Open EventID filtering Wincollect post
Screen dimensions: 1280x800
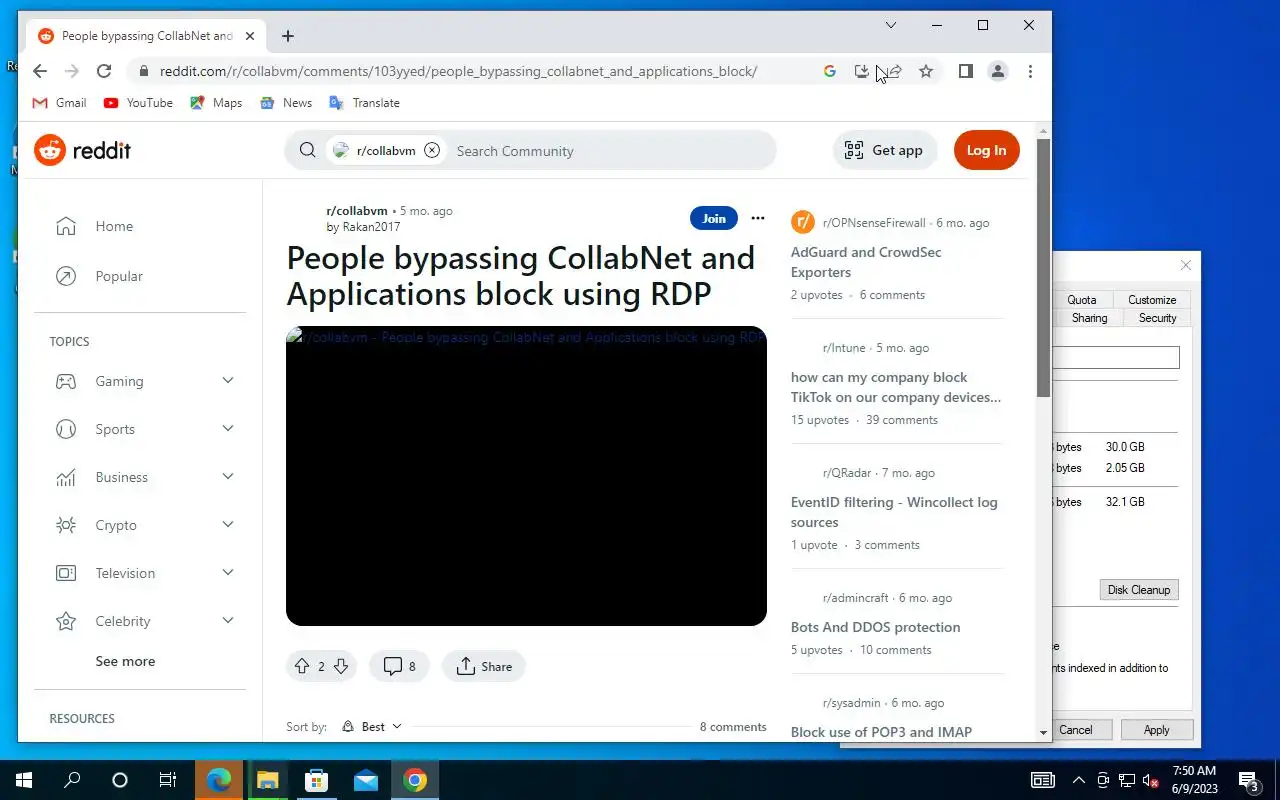[x=894, y=512]
